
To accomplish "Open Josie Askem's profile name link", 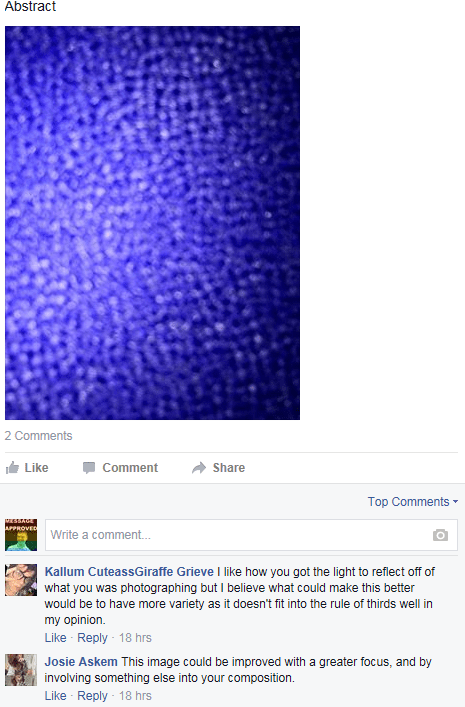I will pos(81,662).
